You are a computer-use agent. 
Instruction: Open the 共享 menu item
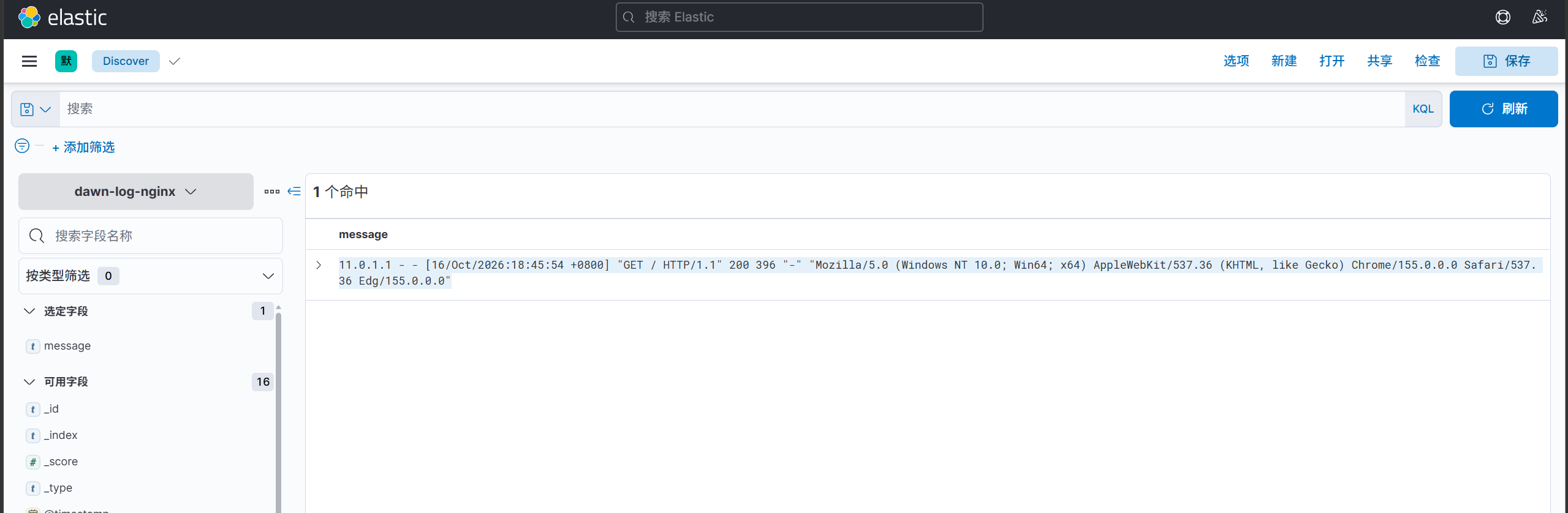click(x=1379, y=61)
